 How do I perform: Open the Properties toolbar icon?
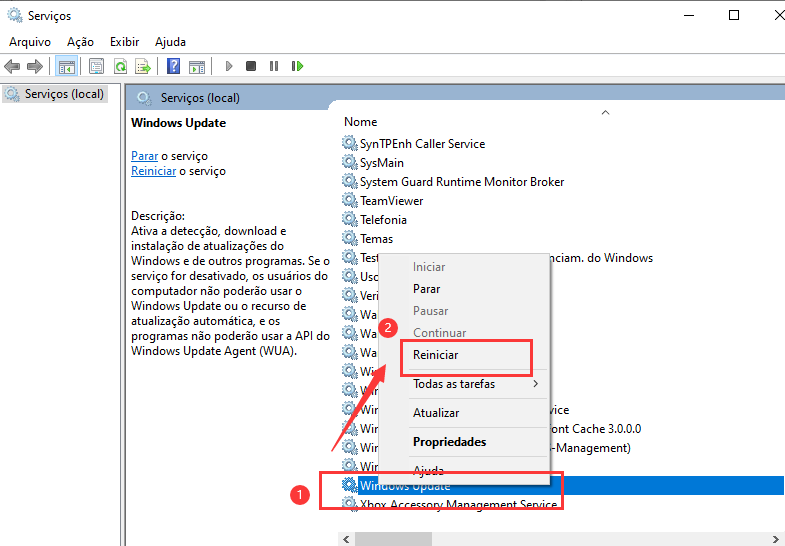(96, 66)
